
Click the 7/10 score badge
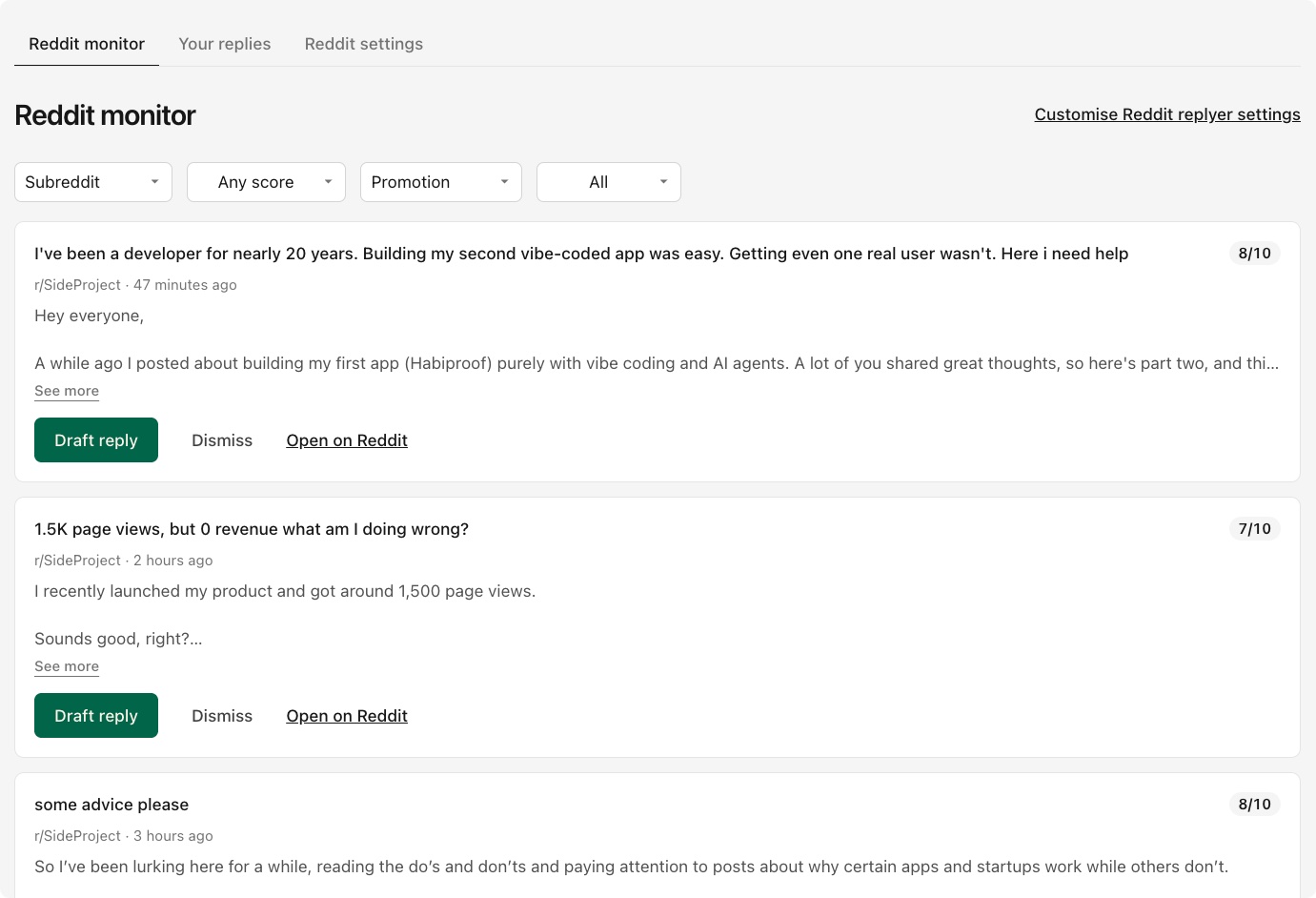click(1254, 529)
